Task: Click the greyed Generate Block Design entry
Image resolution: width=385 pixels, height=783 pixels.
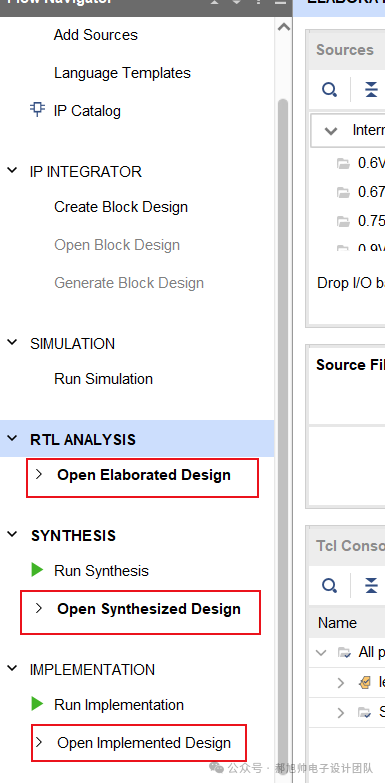Action: [129, 283]
